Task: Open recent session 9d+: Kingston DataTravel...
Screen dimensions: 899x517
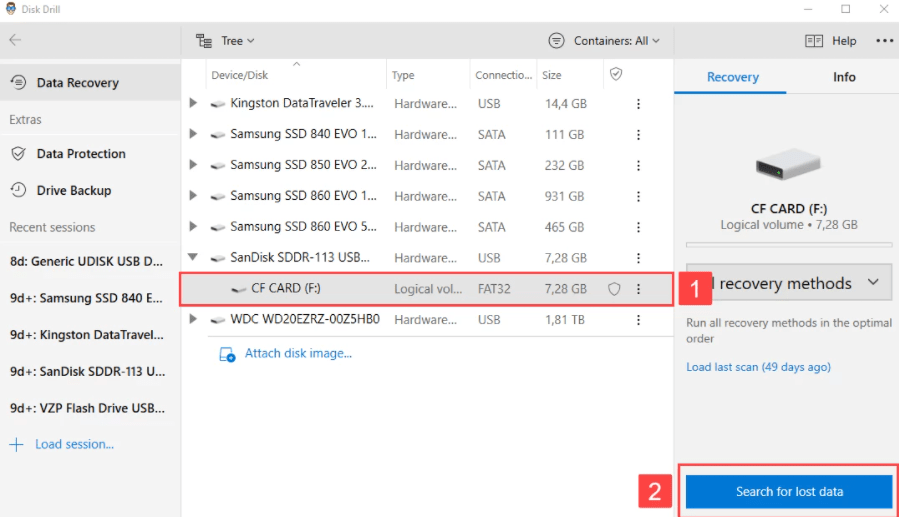Action: [87, 335]
